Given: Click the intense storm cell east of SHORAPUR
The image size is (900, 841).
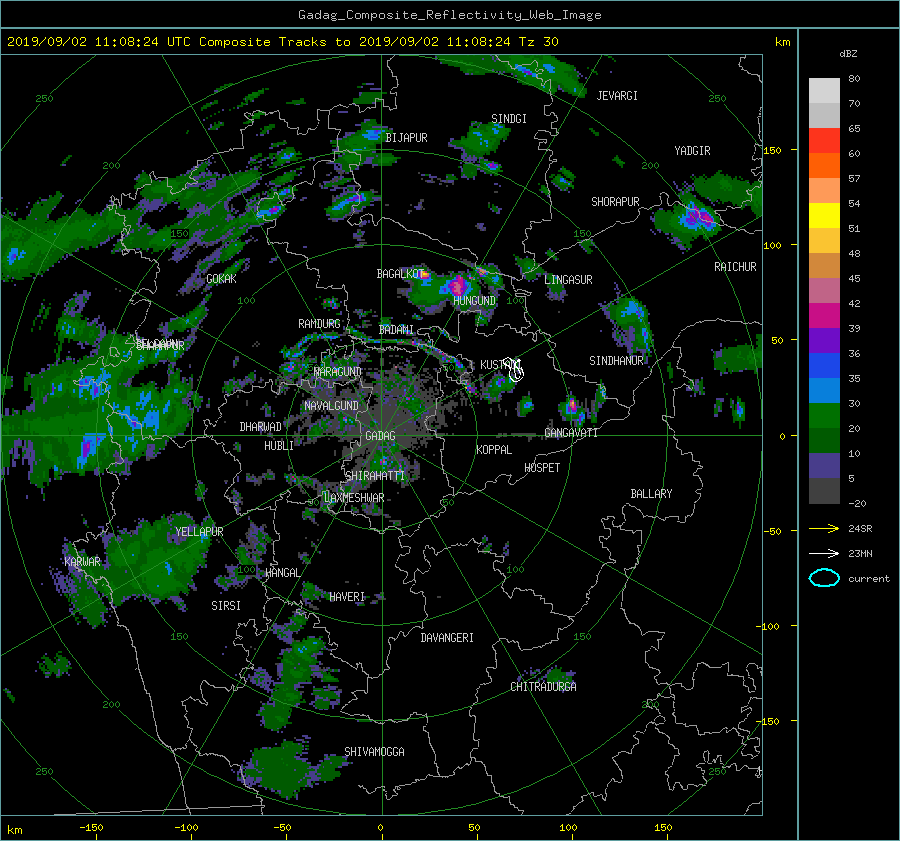Looking at the screenshot, I should click(x=696, y=217).
